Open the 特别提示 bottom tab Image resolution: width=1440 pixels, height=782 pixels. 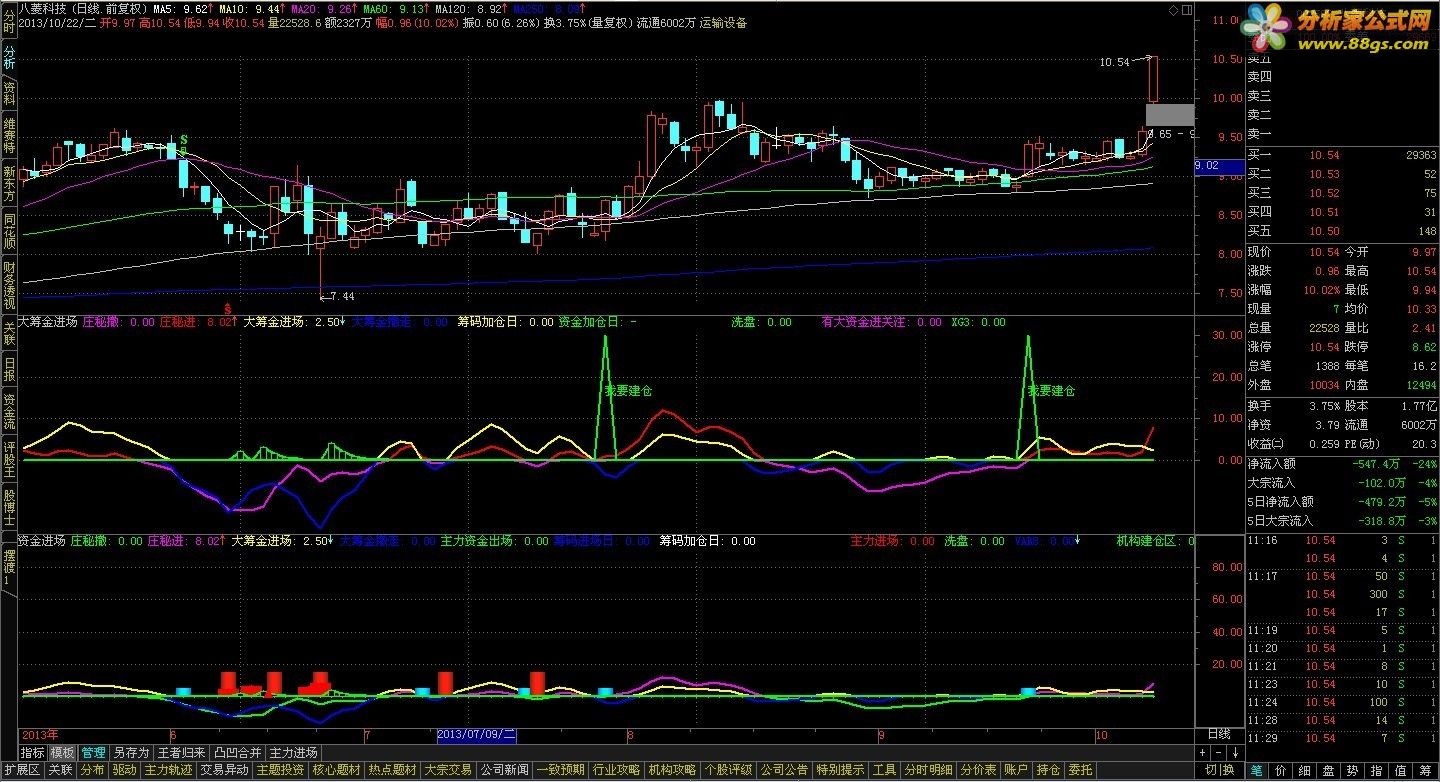840,770
